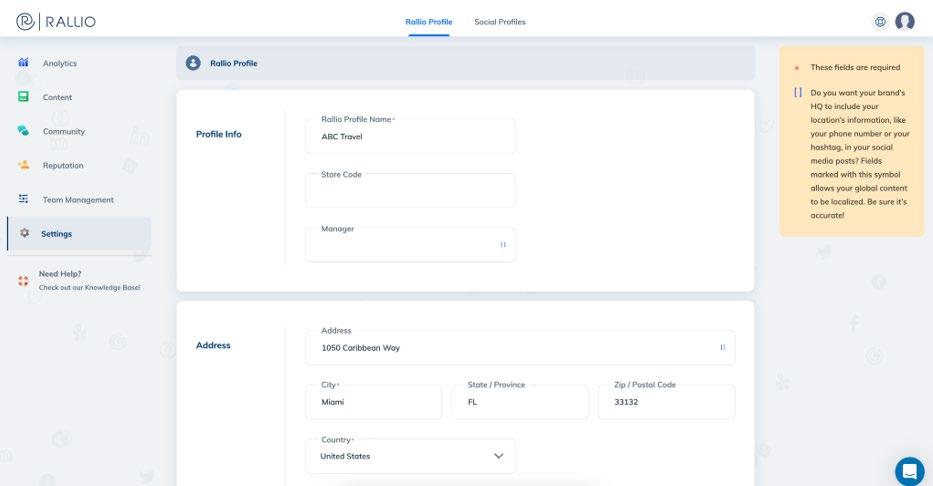
Task: Click the Team Management list icon
Action: point(23,199)
